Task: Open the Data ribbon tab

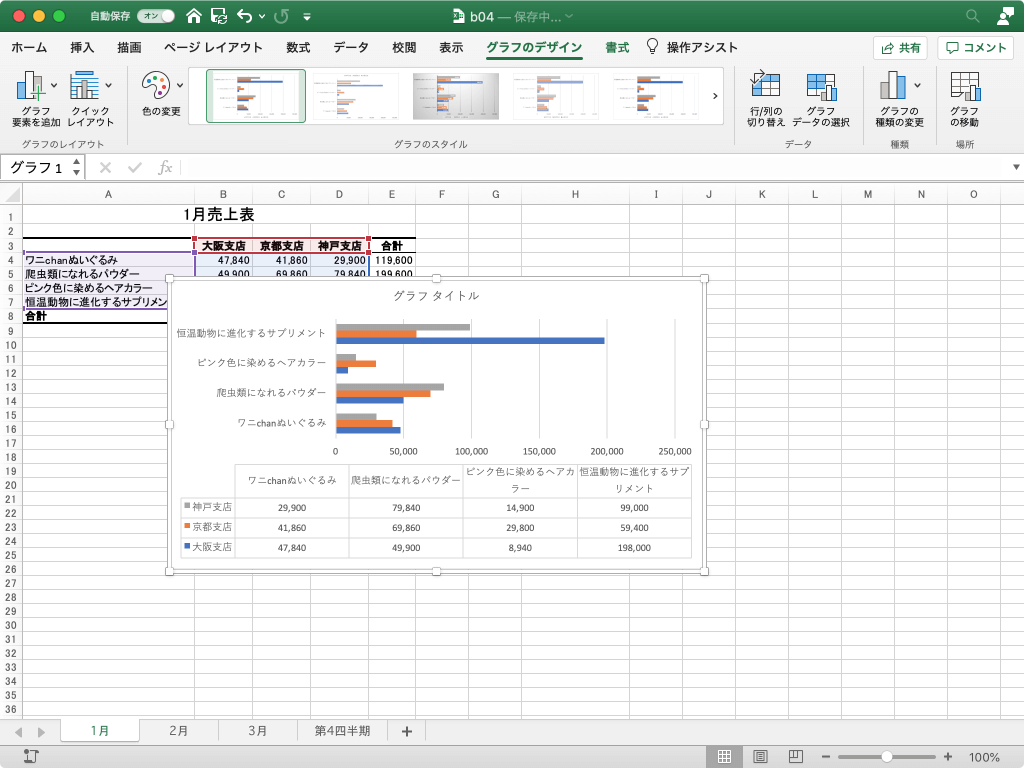Action: tap(351, 47)
